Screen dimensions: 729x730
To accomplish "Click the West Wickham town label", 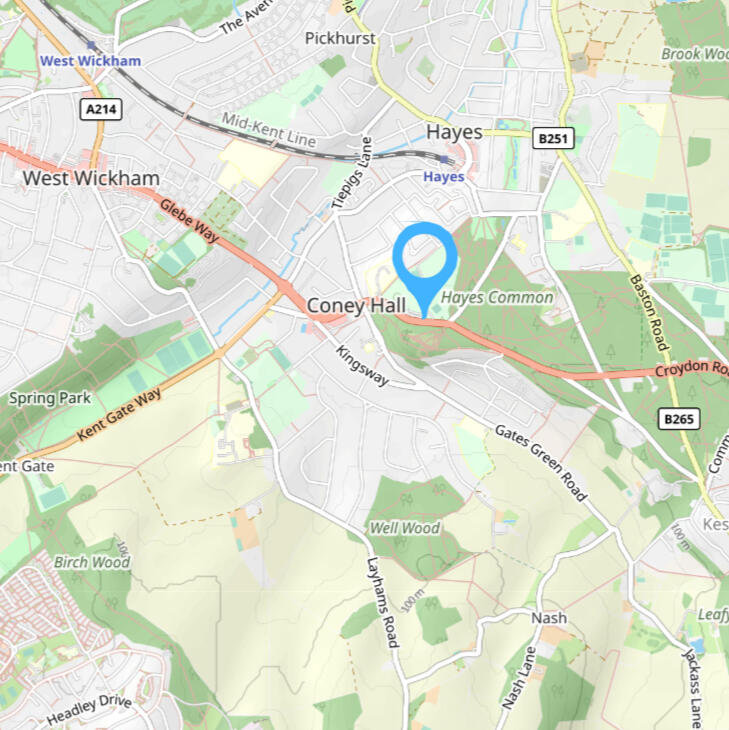I will click(91, 178).
